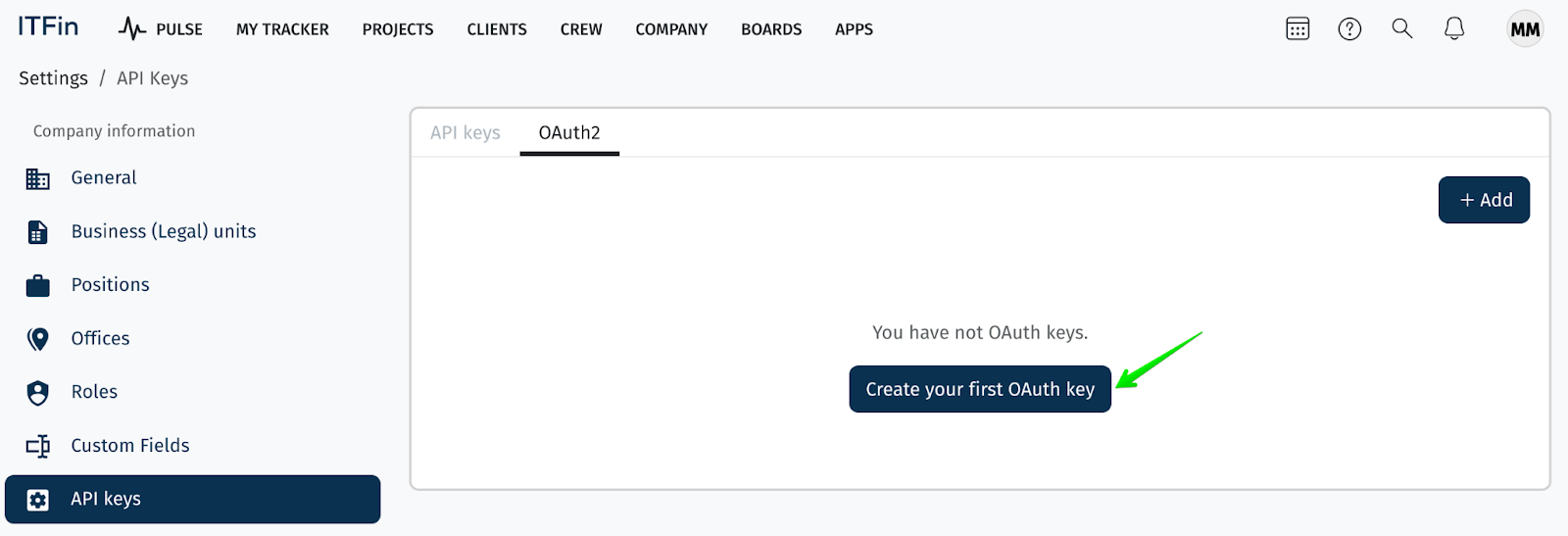The height and width of the screenshot is (536, 1568).
Task: Click the MM user avatar
Action: 1525,29
